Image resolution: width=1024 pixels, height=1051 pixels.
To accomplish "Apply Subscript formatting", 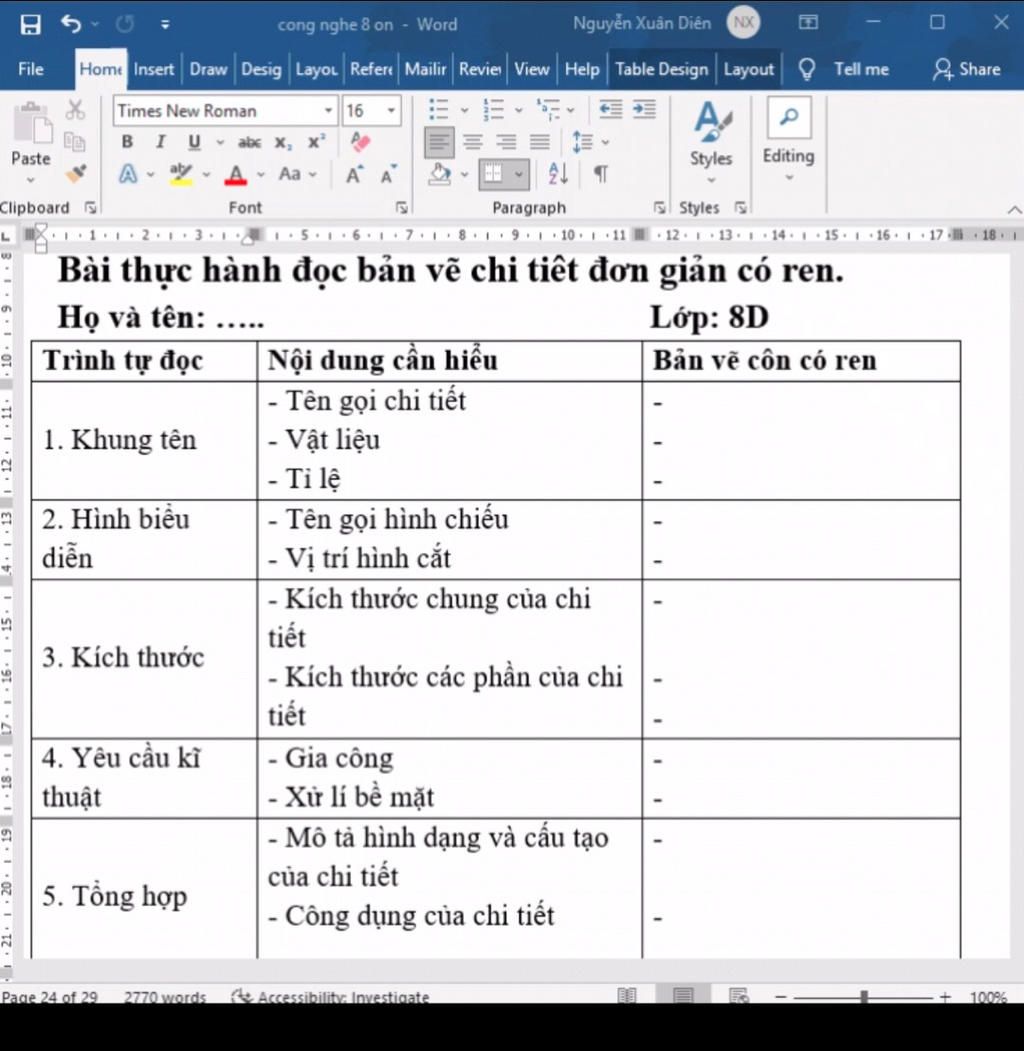I will 283,143.
